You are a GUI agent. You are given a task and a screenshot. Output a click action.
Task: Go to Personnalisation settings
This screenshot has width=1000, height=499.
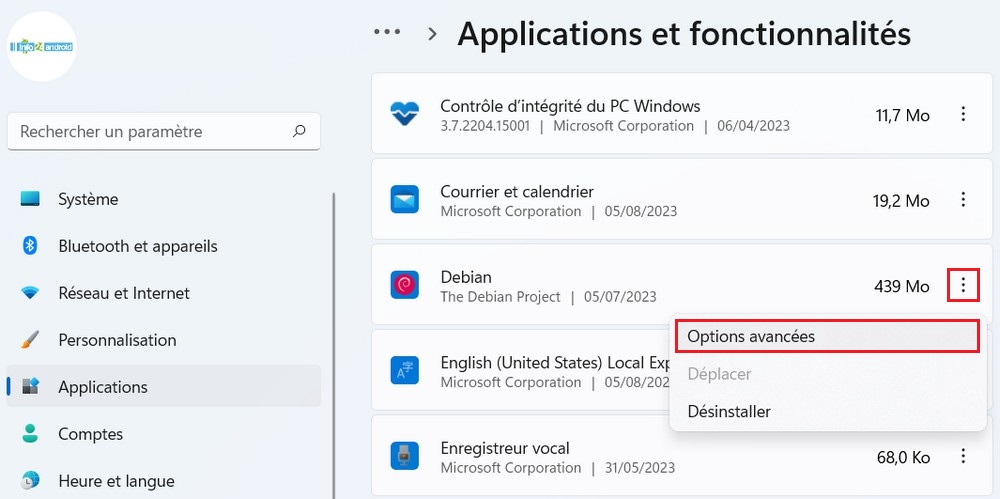click(x=163, y=339)
